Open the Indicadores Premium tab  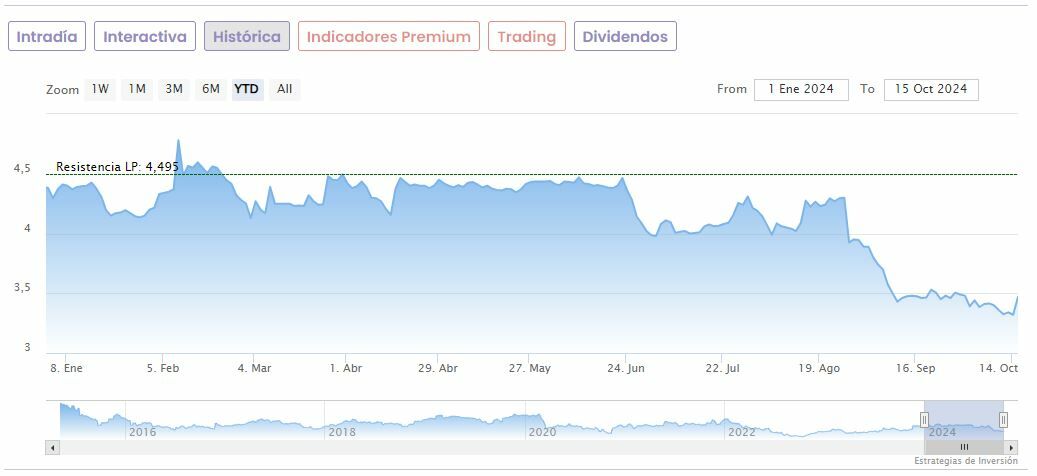388,37
